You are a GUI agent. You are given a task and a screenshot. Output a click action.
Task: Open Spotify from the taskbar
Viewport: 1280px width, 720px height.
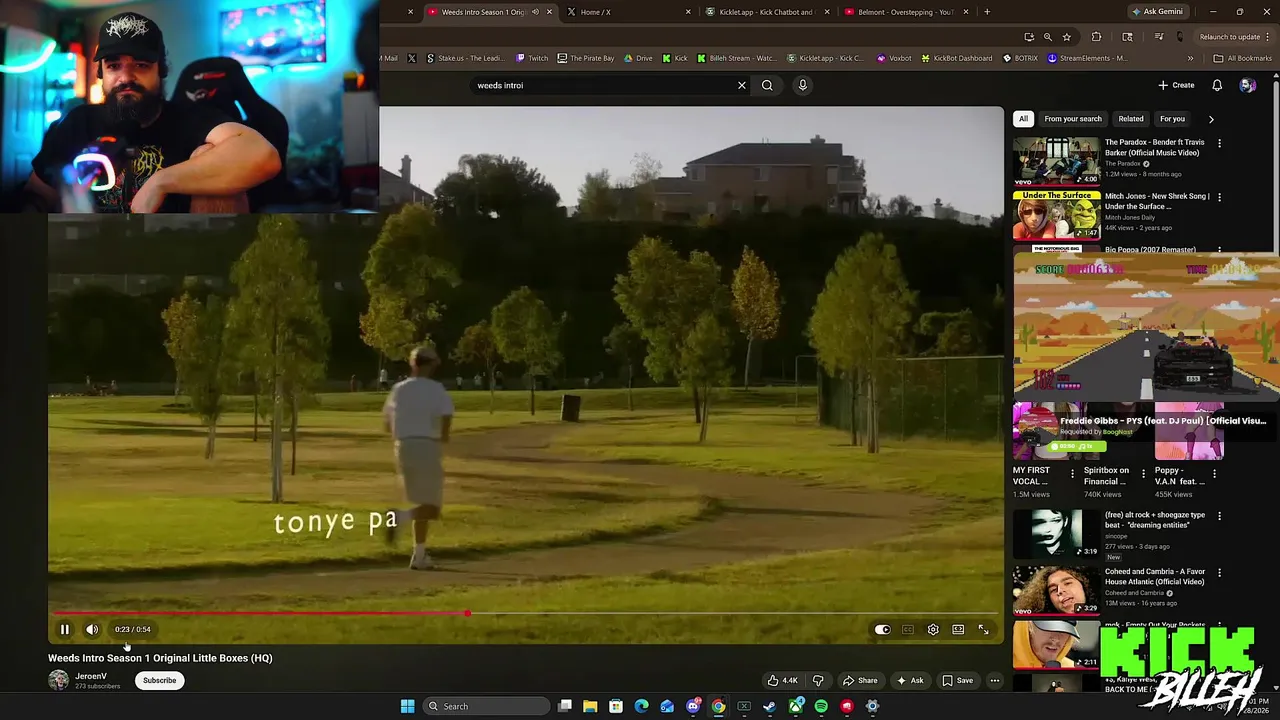[x=821, y=706]
